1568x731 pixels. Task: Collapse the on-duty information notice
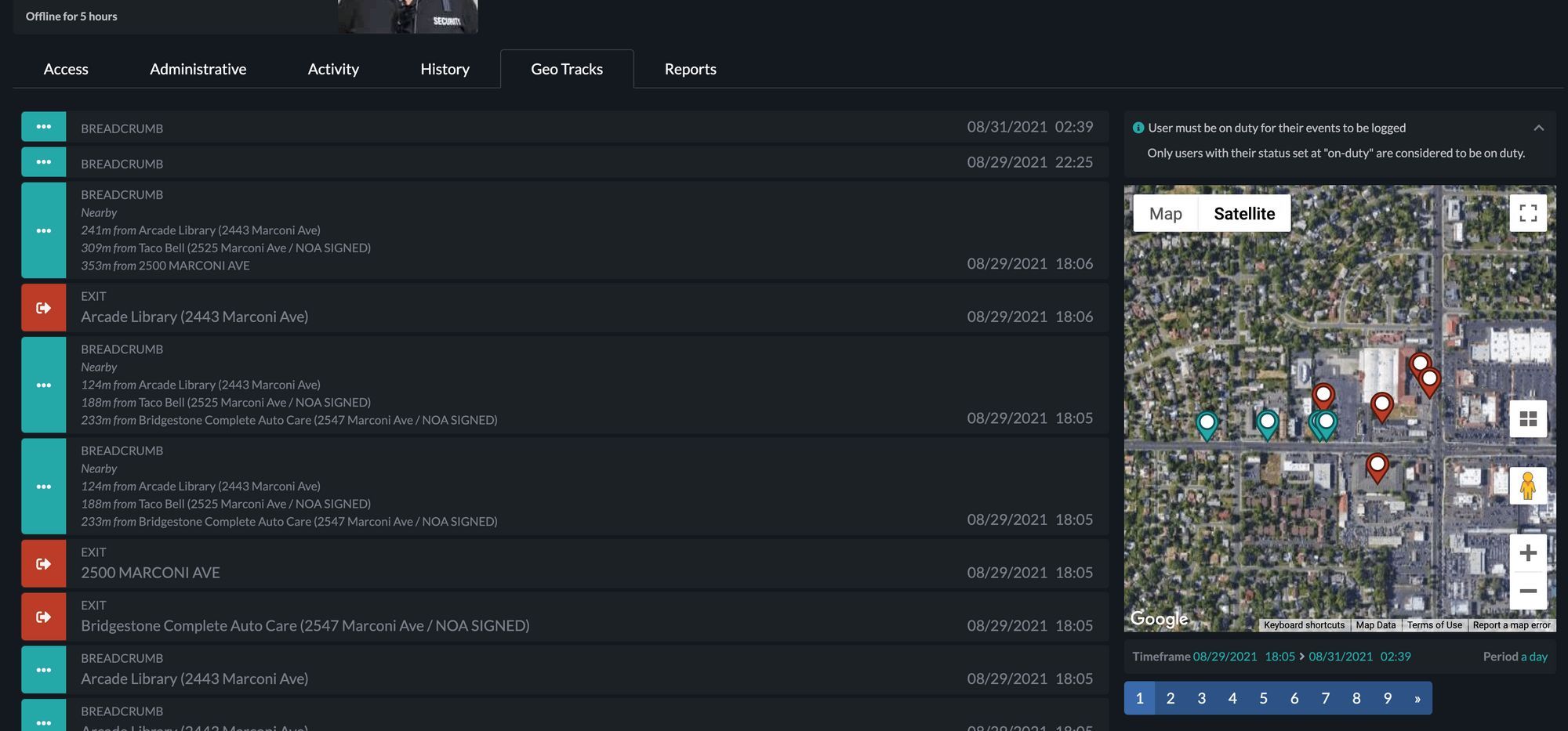click(1538, 126)
